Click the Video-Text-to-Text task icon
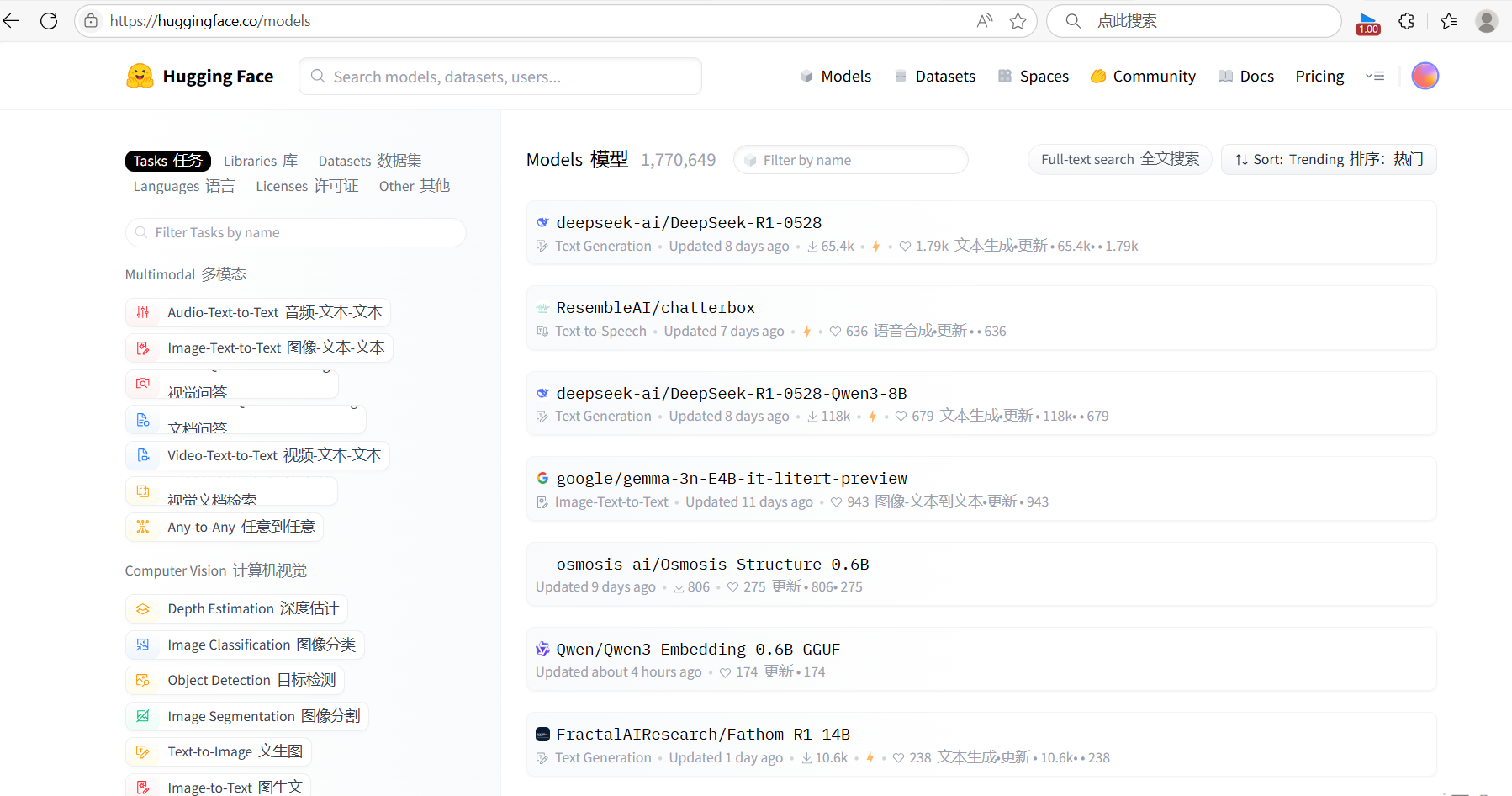Viewport: 1512px width, 796px height. [143, 455]
